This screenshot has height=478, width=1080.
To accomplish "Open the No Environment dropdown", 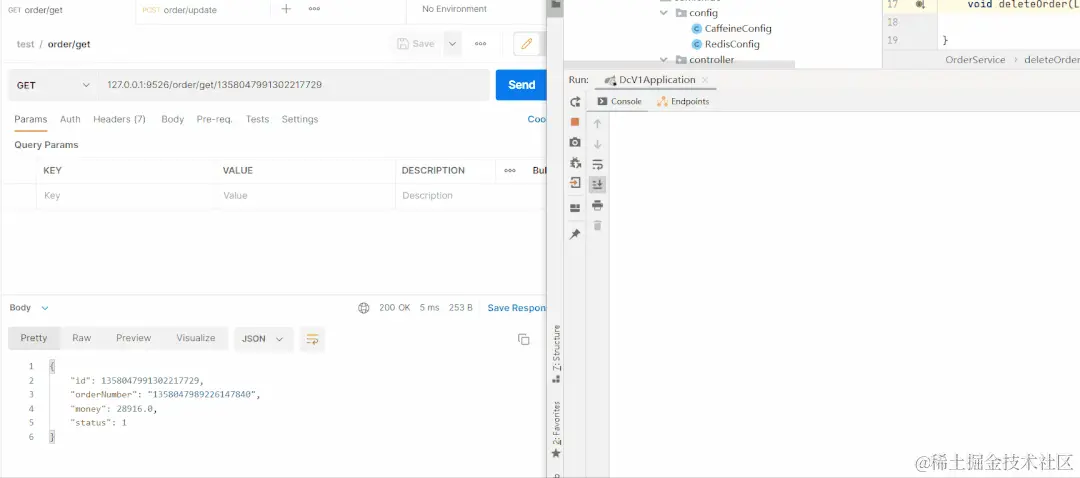I will point(455,9).
